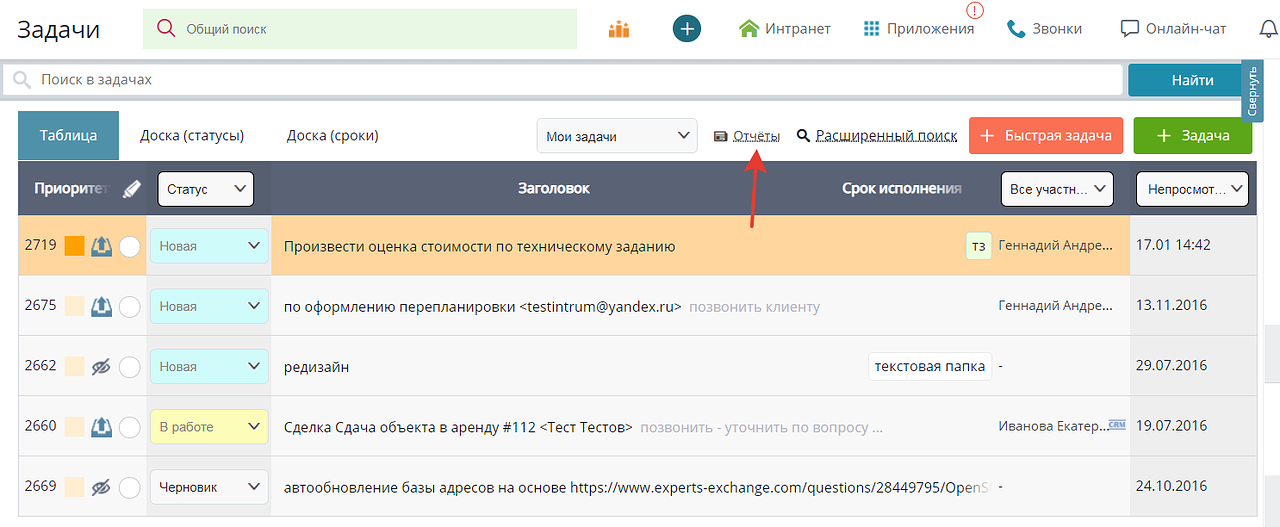Open the Отчёты link
Image resolution: width=1280 pixels, height=527 pixels.
click(755, 136)
